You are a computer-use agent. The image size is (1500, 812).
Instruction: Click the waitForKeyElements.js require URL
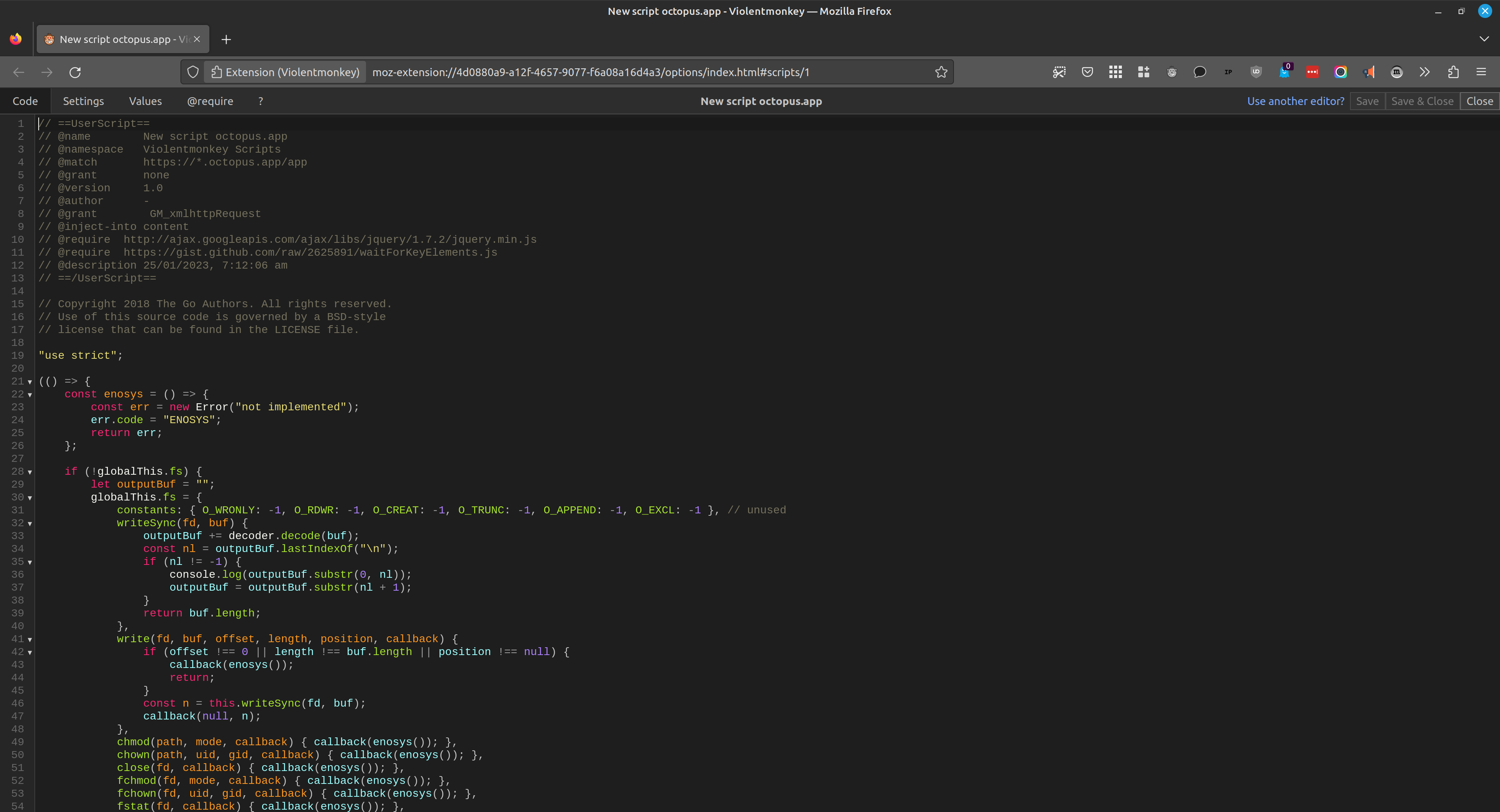click(x=311, y=253)
